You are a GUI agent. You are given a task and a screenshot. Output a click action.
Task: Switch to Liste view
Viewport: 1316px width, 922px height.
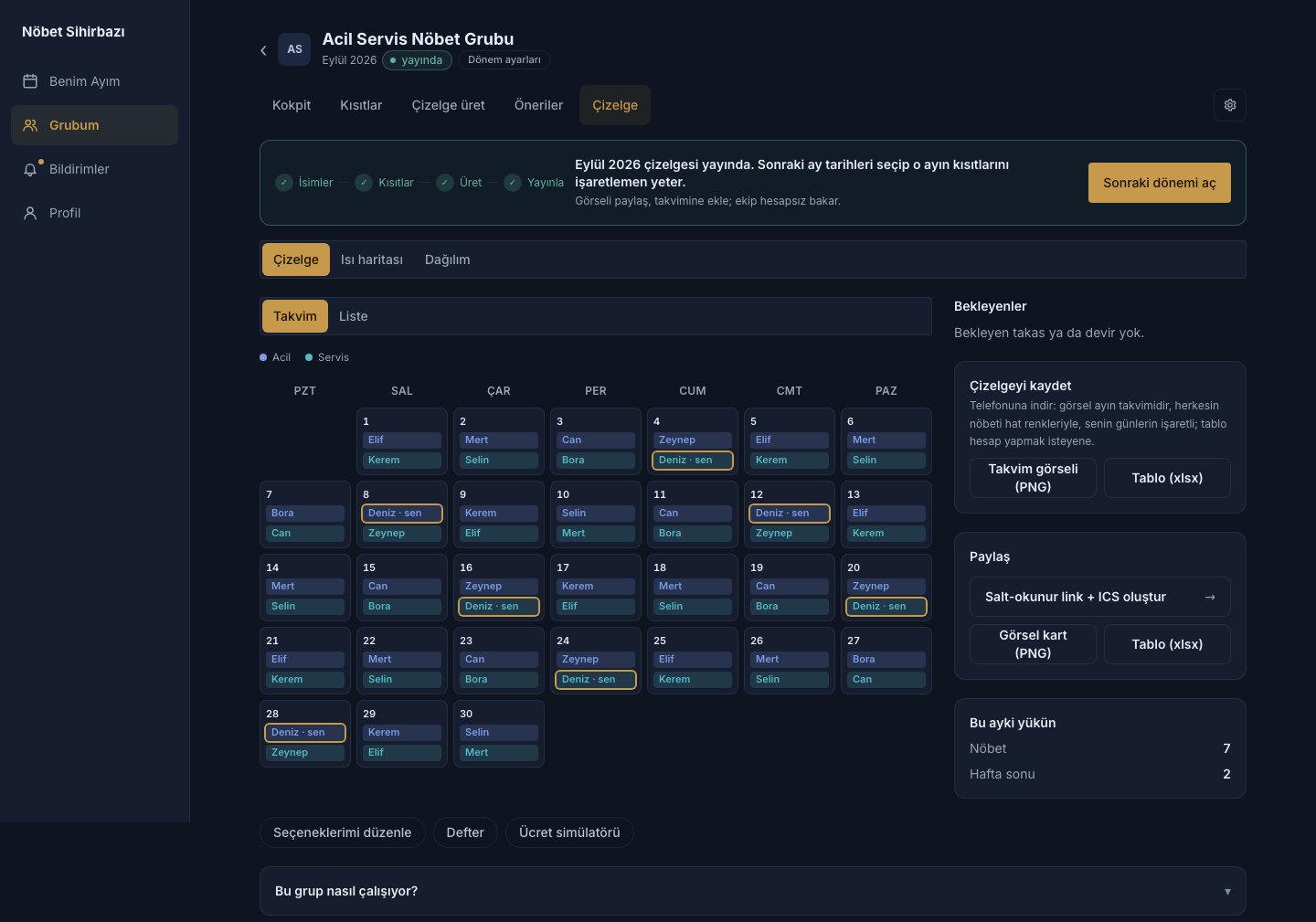click(354, 316)
